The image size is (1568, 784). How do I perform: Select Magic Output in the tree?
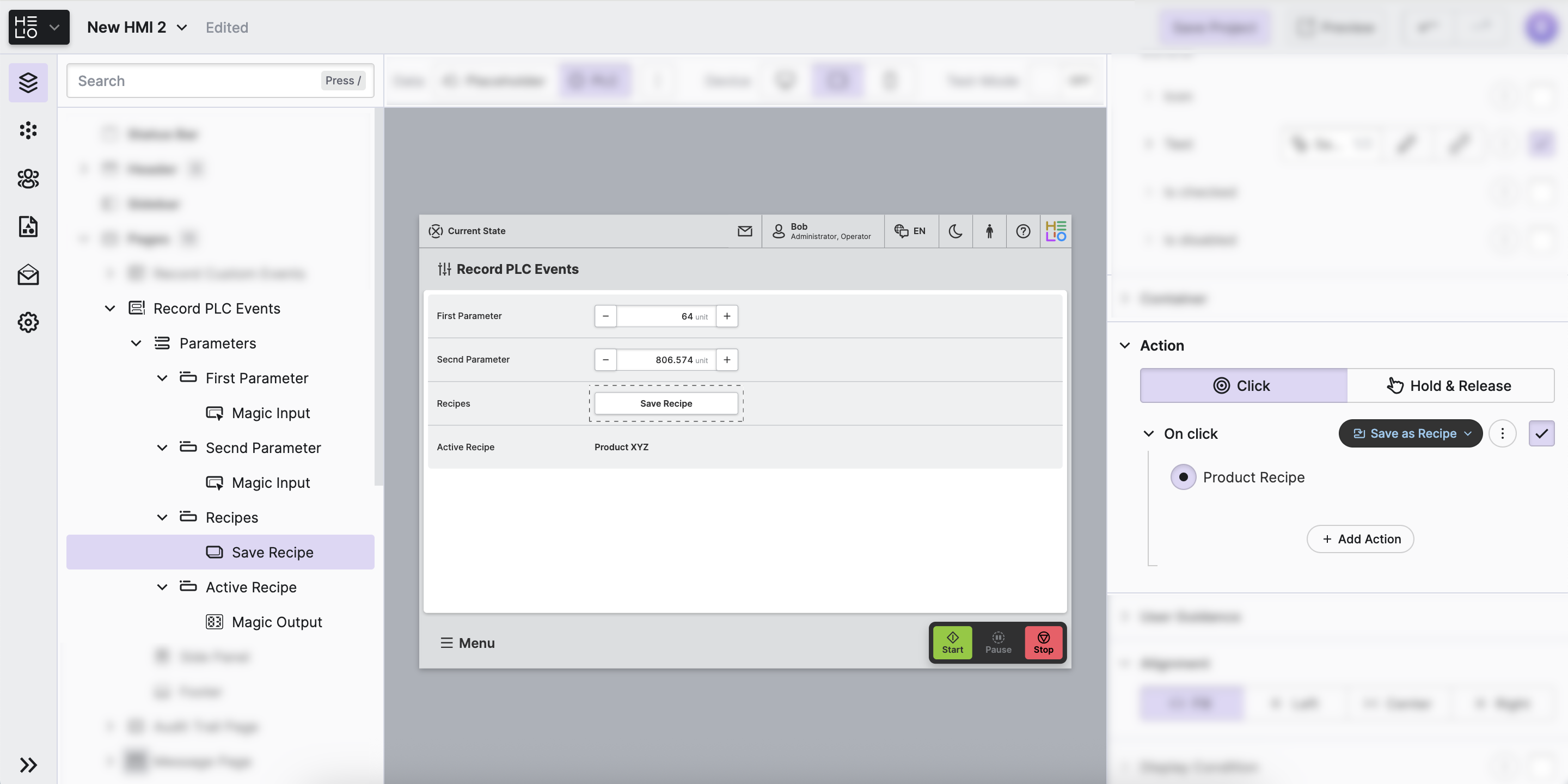tap(277, 621)
